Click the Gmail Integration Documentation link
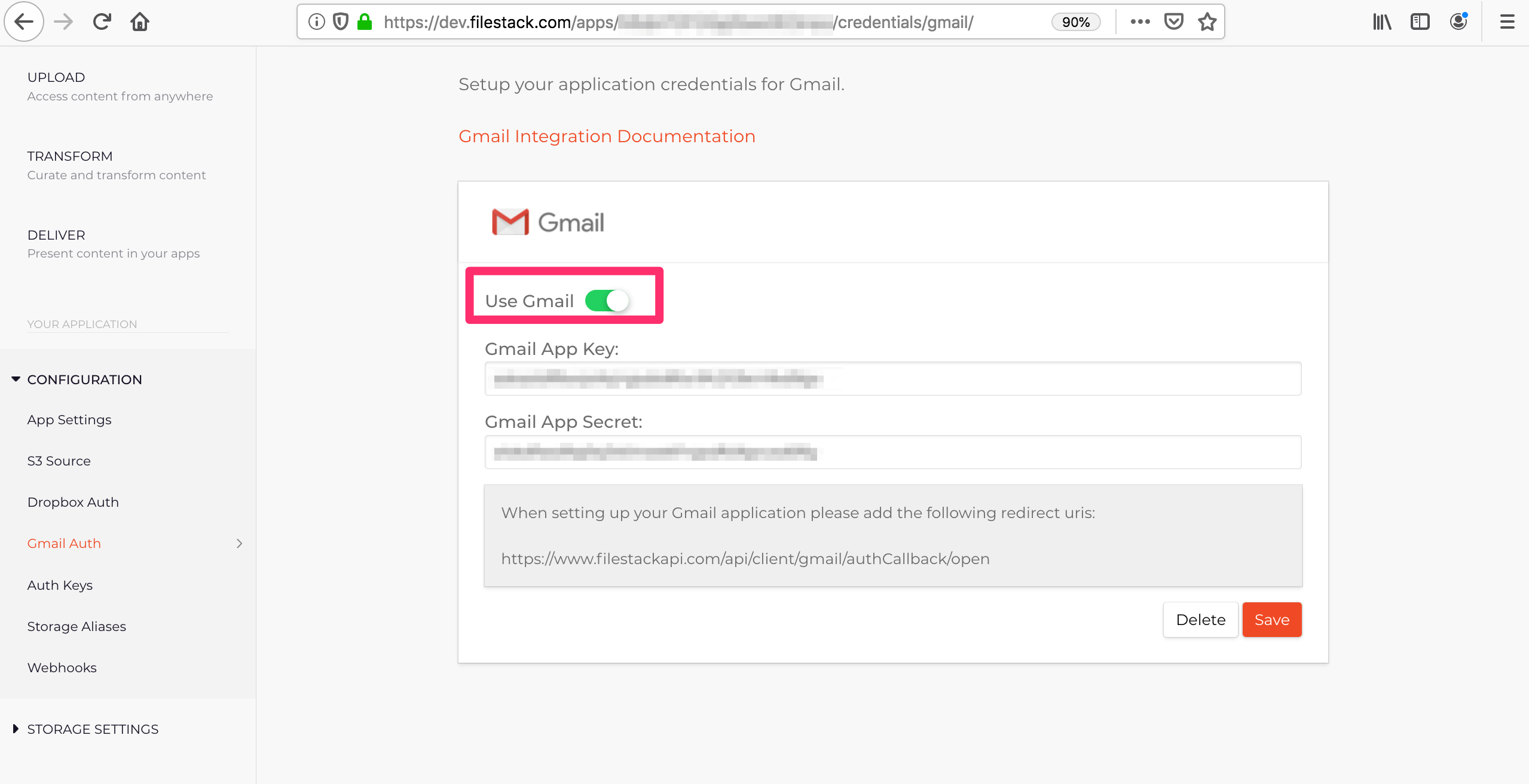The width and height of the screenshot is (1529, 784). pyautogui.click(x=607, y=136)
